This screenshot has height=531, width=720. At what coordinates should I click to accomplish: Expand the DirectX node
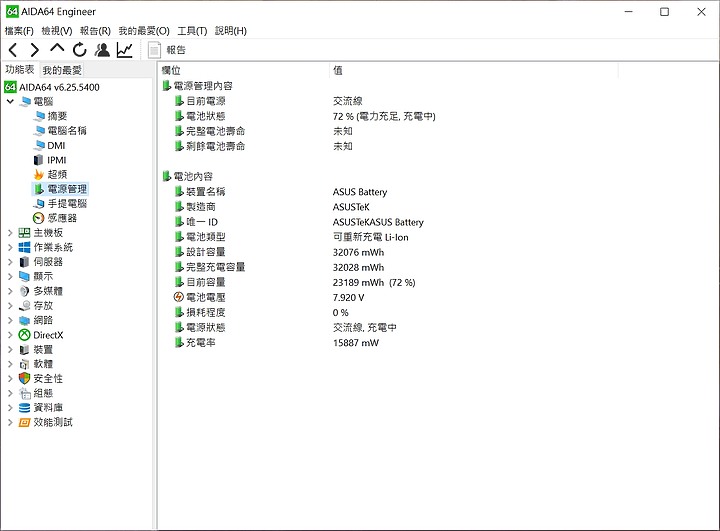tap(10, 335)
